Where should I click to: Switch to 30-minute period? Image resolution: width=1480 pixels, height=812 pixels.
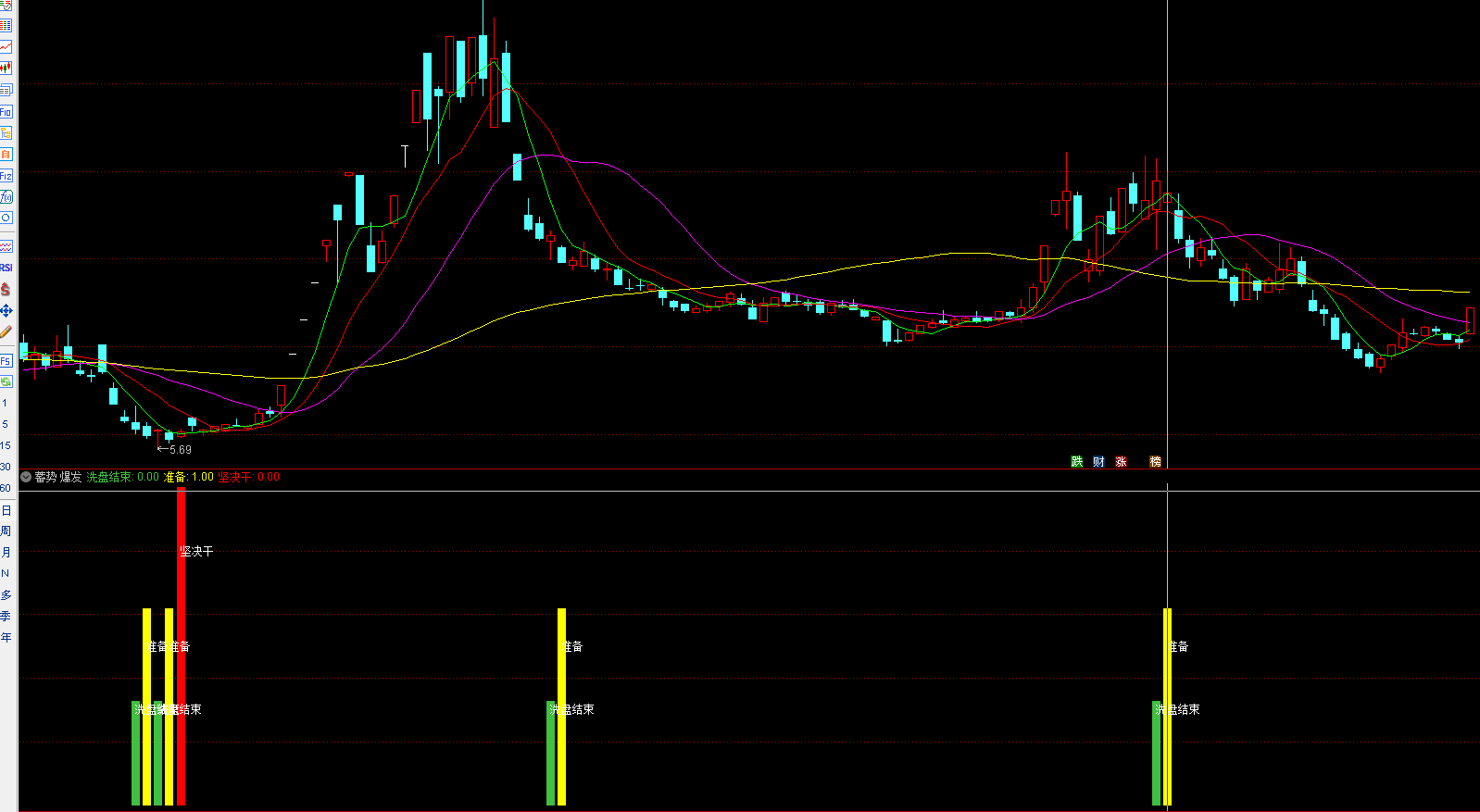(6, 467)
